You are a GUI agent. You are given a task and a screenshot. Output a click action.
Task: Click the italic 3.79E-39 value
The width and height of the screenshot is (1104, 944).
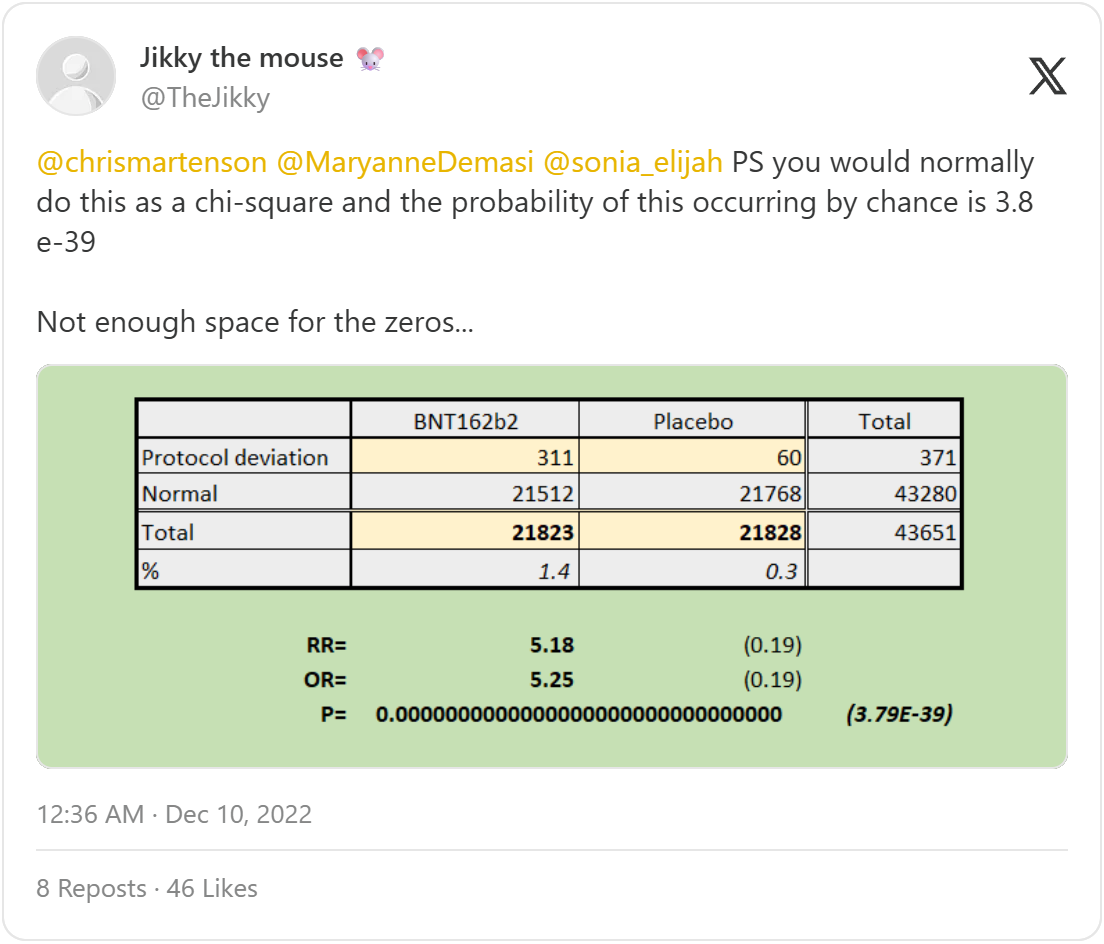point(897,715)
